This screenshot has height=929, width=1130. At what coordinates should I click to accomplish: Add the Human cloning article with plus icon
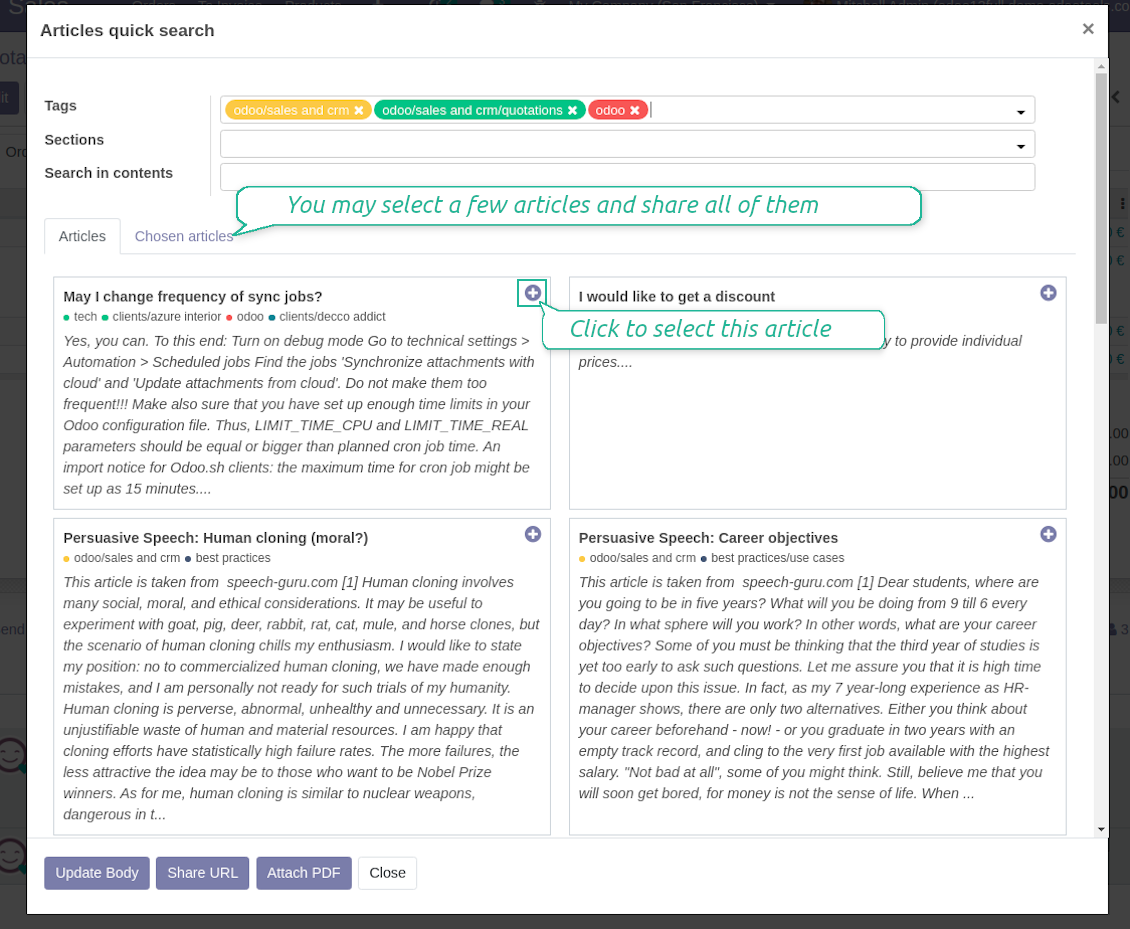coord(533,534)
